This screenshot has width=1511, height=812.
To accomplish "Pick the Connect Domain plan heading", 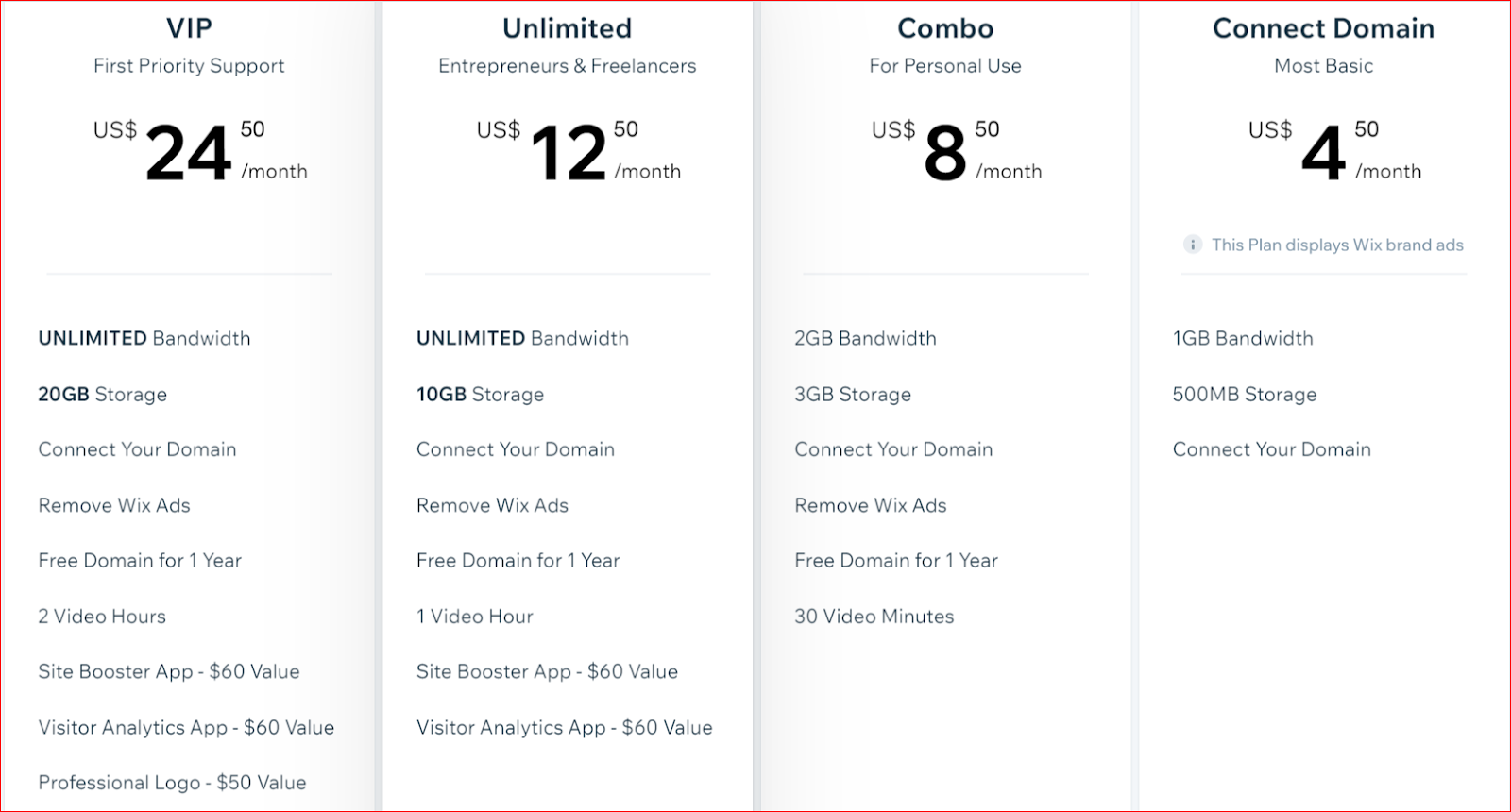I will point(1323,28).
